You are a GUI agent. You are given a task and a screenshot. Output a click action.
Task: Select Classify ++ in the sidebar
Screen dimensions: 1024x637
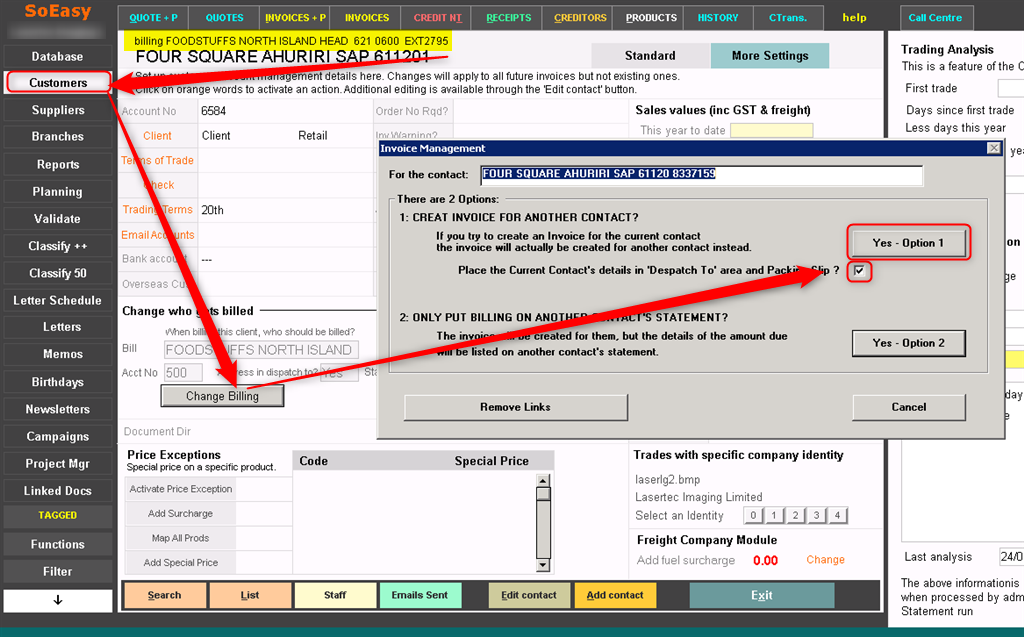57,246
